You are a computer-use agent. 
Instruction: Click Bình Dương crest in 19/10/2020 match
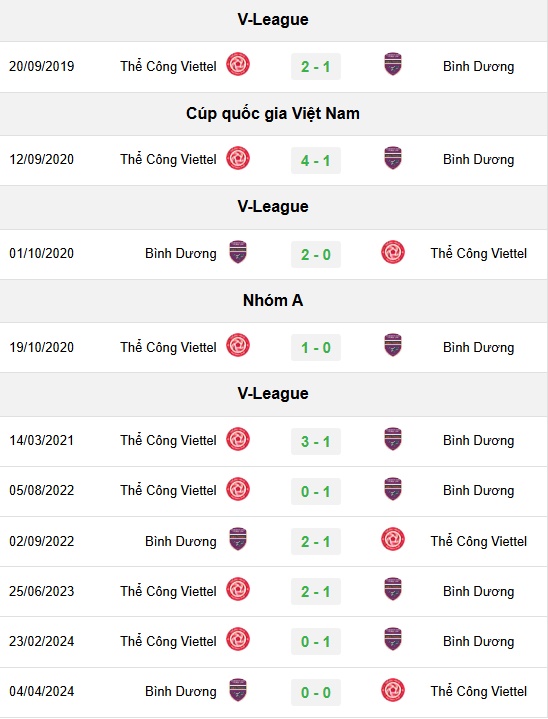coord(393,346)
